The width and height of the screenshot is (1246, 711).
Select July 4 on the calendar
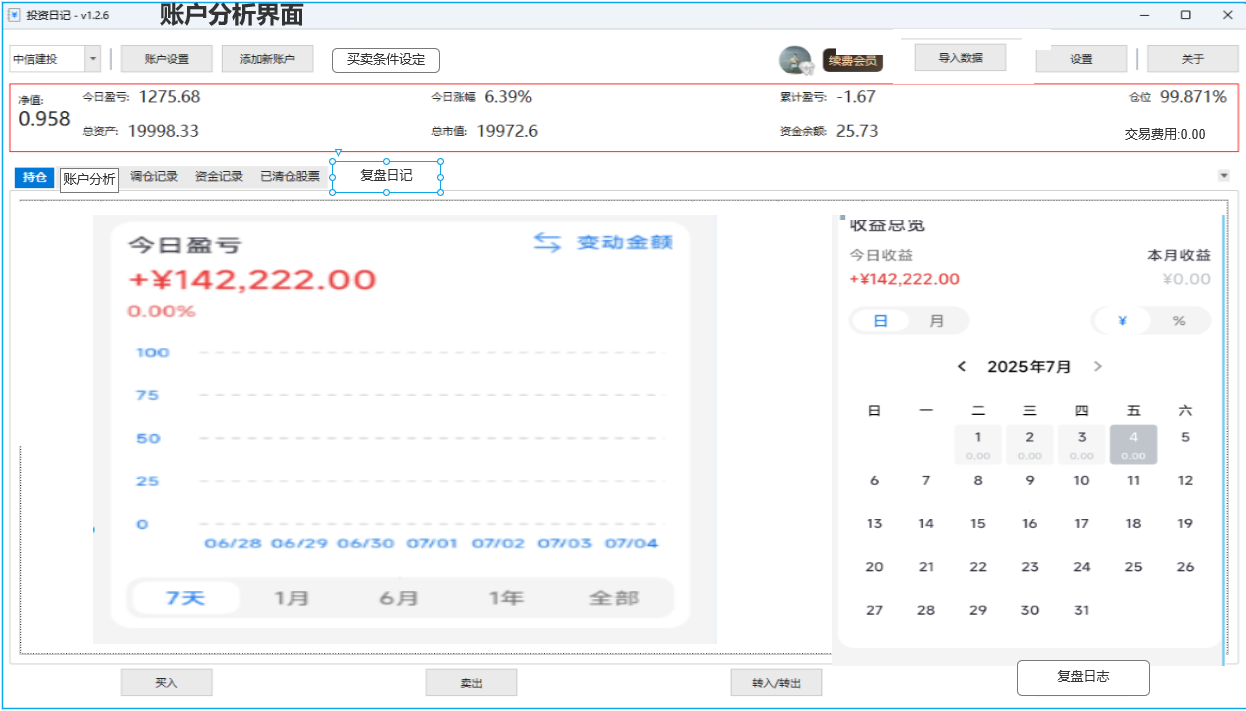pyautogui.click(x=1133, y=443)
